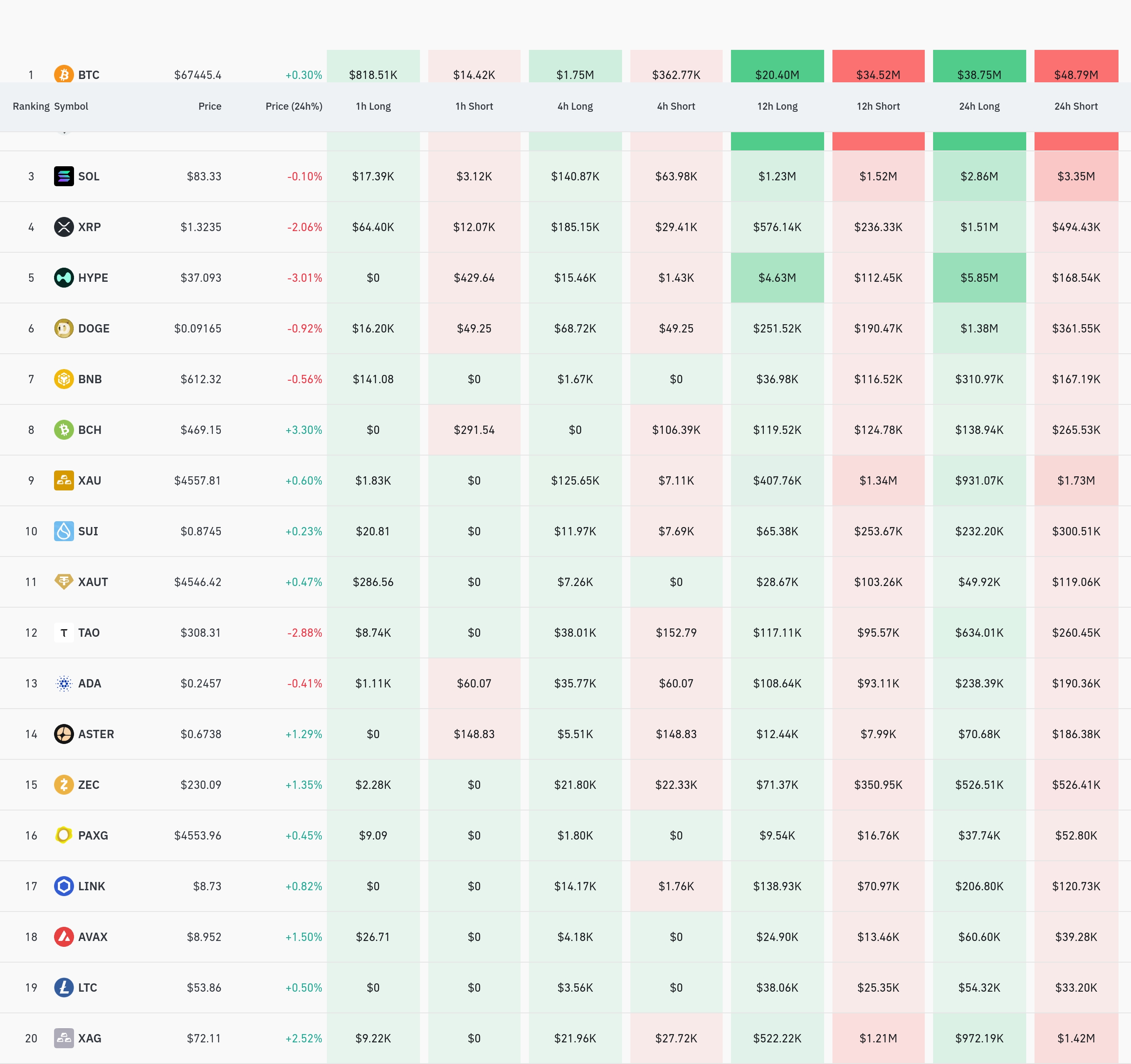Sort table by 12h Short header
The image size is (1131, 1064).
tap(878, 106)
